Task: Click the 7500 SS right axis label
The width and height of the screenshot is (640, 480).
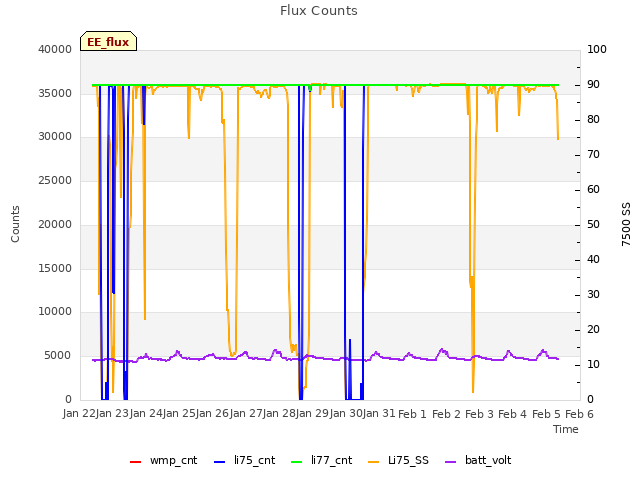Action: pyautogui.click(x=626, y=224)
